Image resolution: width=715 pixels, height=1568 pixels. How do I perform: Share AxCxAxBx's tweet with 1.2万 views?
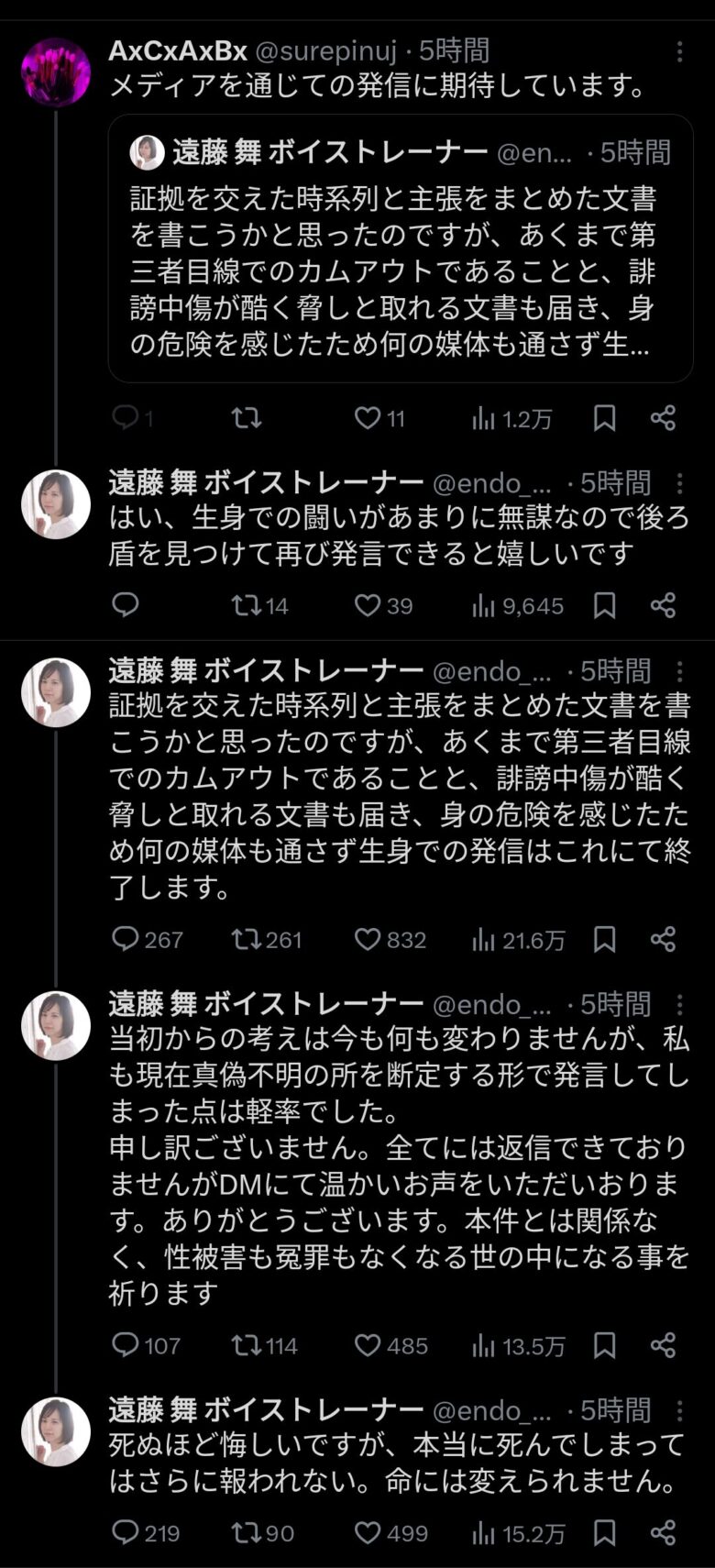click(x=663, y=419)
